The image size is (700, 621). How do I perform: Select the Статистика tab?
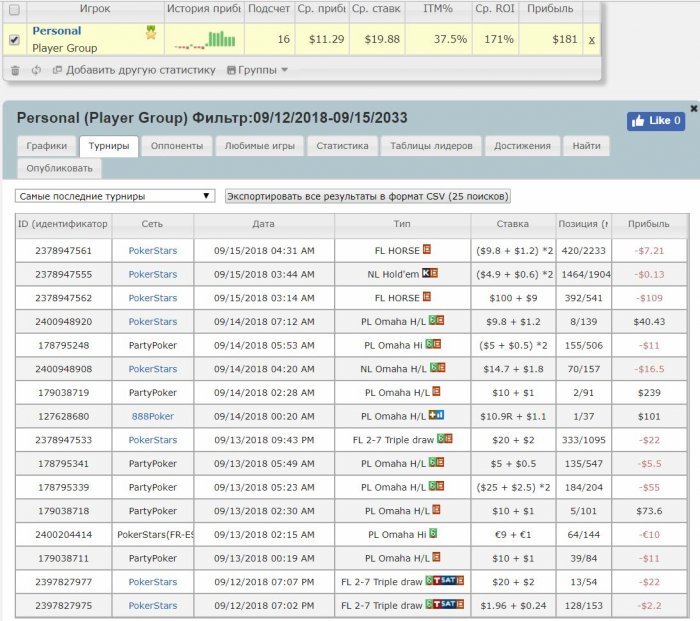click(342, 146)
